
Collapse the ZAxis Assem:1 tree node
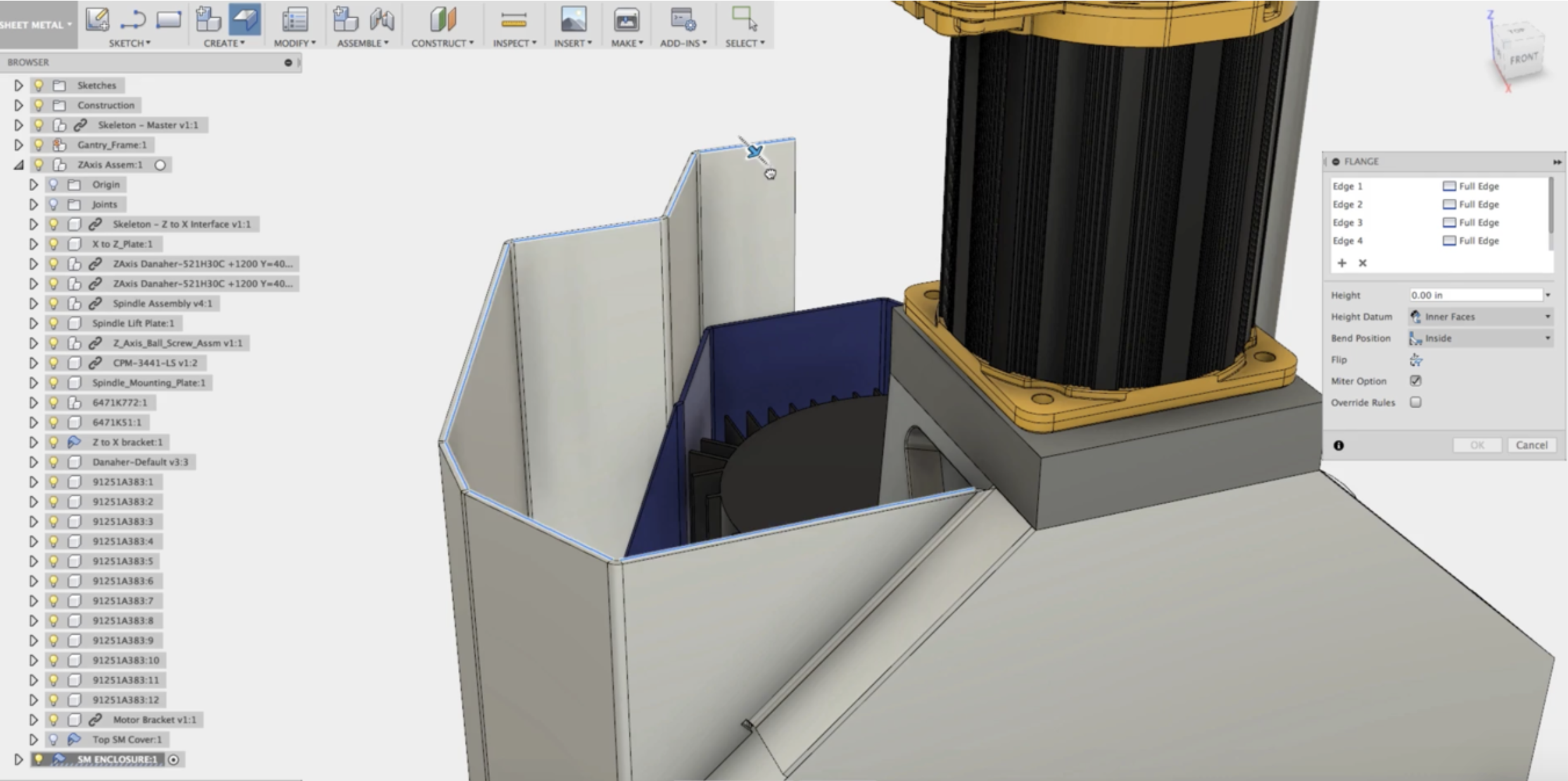point(18,165)
